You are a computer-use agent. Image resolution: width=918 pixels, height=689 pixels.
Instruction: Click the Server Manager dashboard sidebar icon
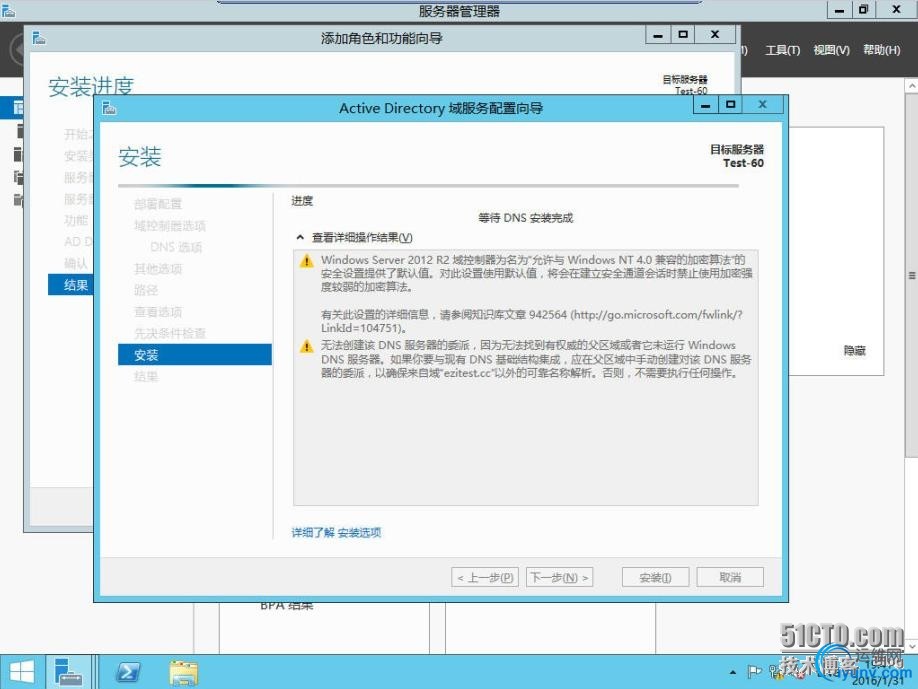[x=18, y=108]
